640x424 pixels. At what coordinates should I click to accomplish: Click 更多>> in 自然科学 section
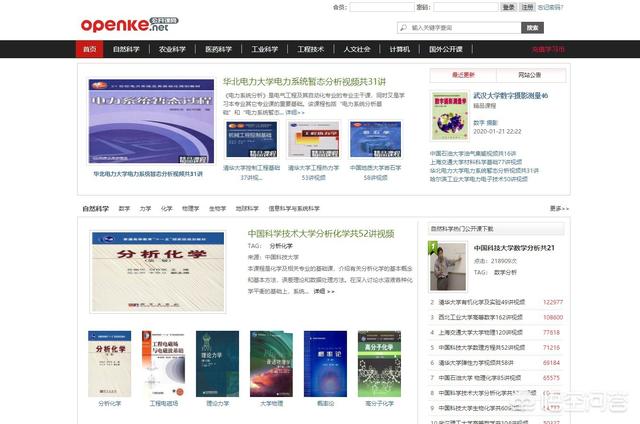click(x=559, y=209)
